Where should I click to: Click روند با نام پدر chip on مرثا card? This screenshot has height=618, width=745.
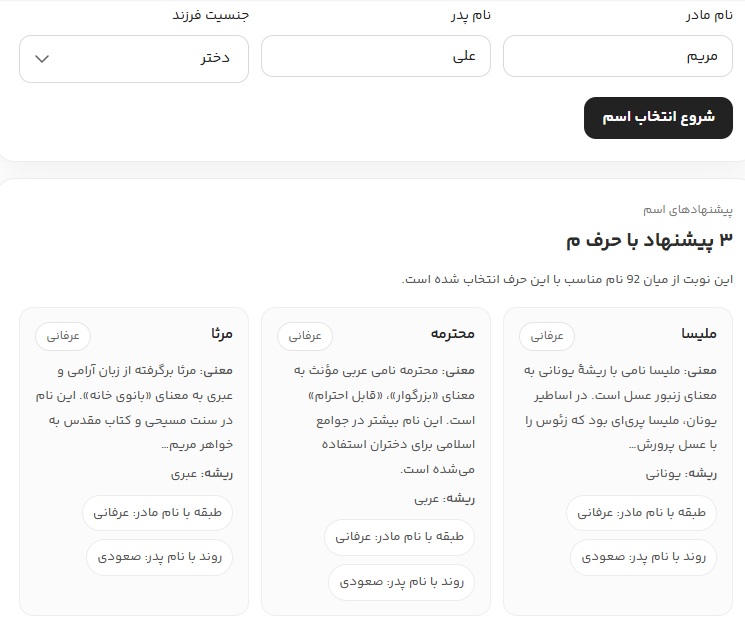point(160,557)
